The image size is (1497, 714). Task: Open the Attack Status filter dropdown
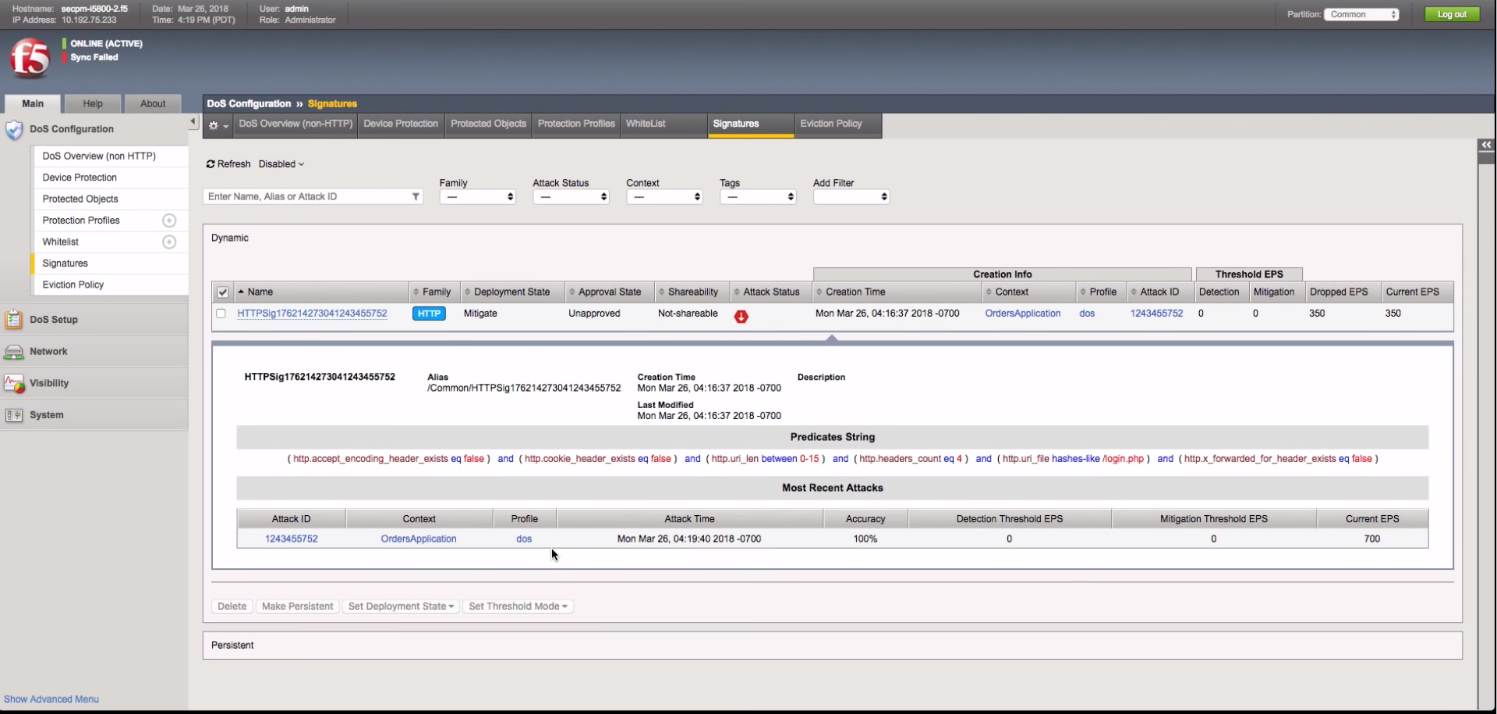[x=571, y=197]
